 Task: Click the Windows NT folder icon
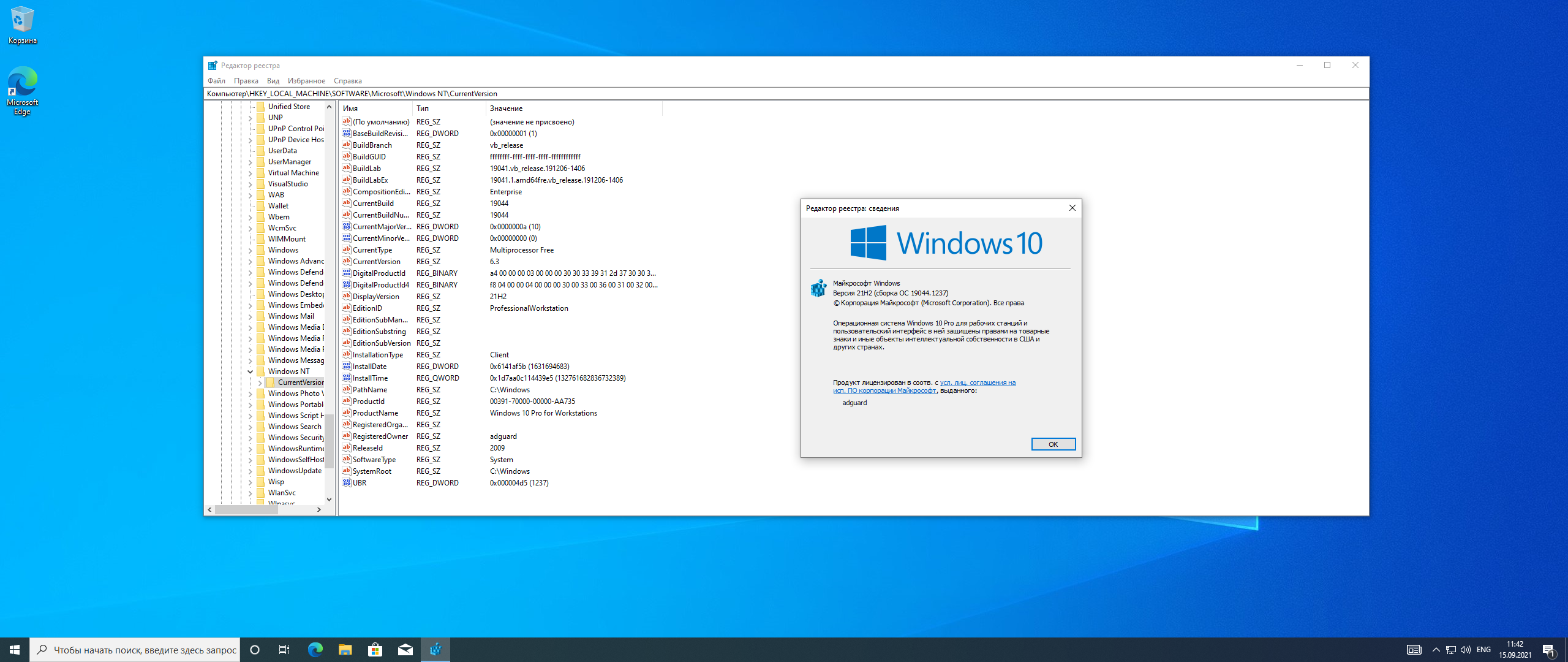(x=261, y=371)
